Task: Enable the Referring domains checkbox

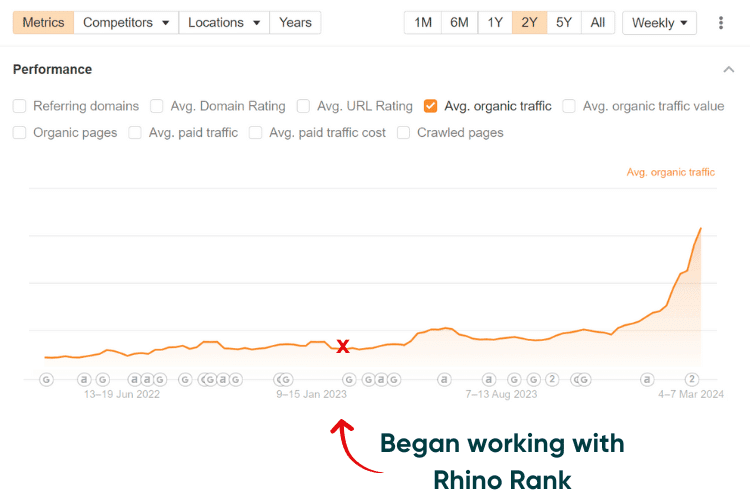Action: coord(20,106)
